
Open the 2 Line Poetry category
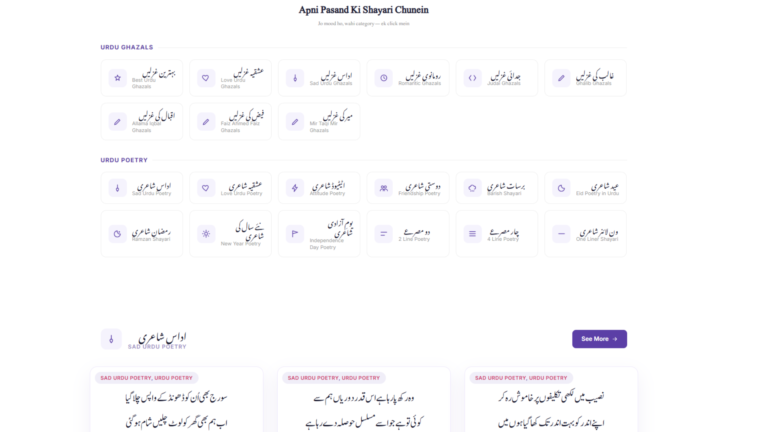click(x=408, y=234)
